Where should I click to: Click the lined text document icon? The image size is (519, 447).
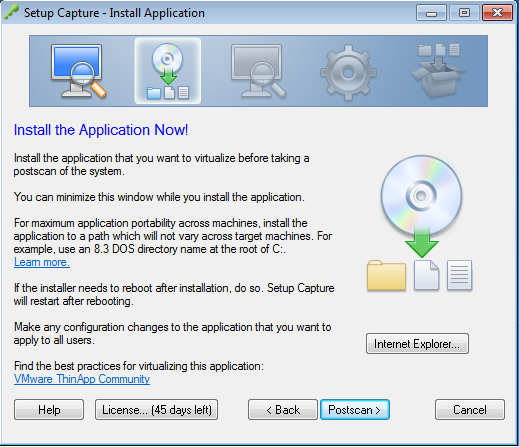pos(459,275)
